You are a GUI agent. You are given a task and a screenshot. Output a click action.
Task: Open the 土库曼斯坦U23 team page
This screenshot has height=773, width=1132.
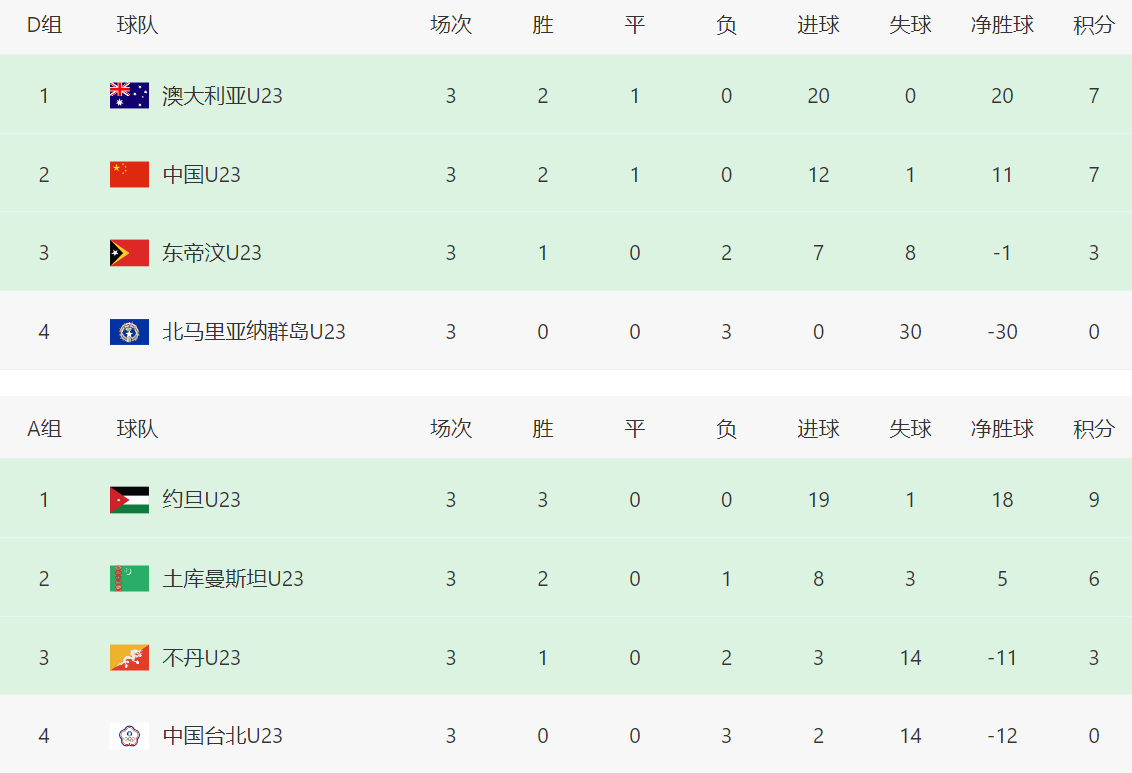(233, 579)
